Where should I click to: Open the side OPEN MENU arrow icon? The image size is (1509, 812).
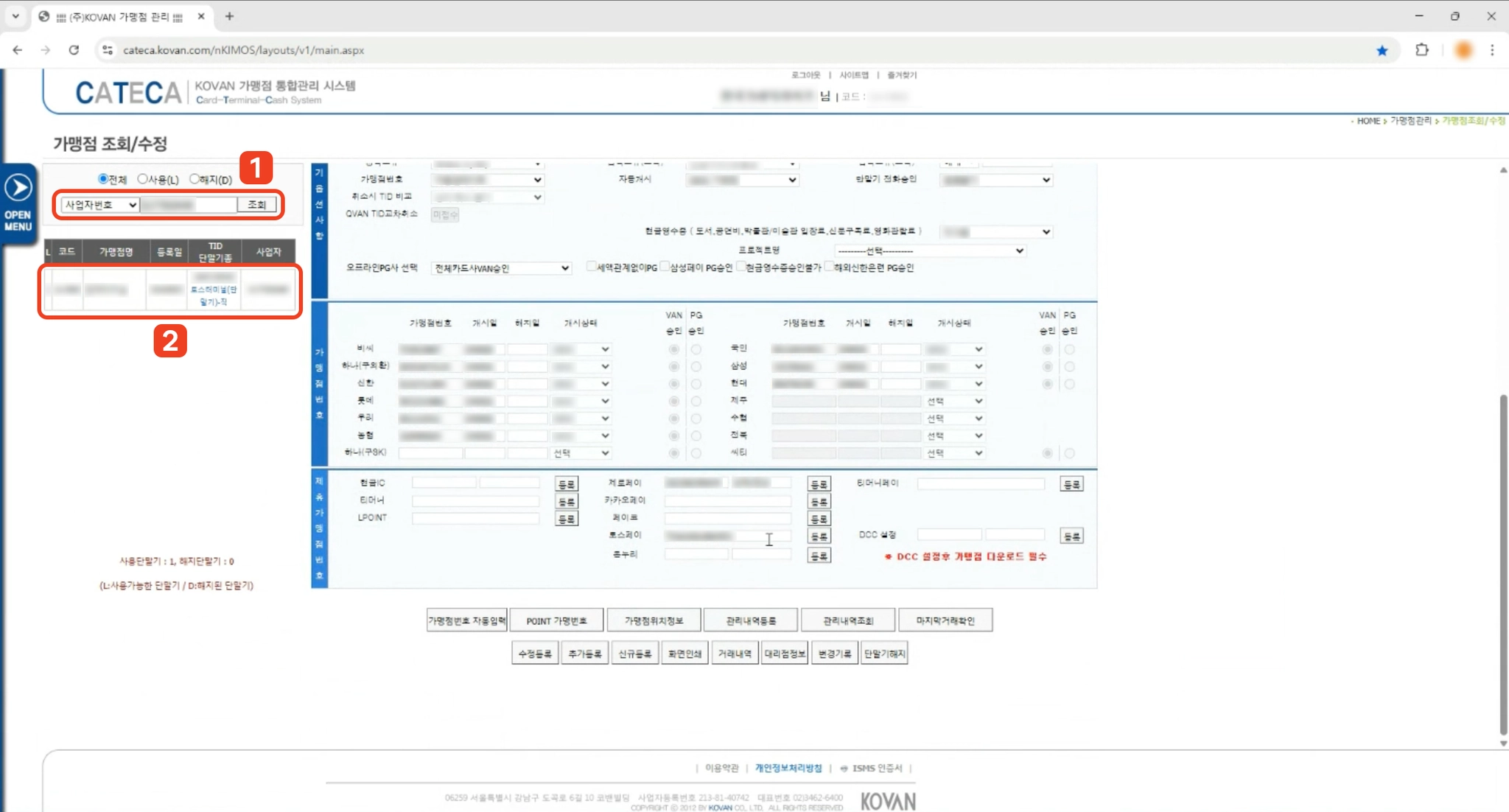pos(18,189)
